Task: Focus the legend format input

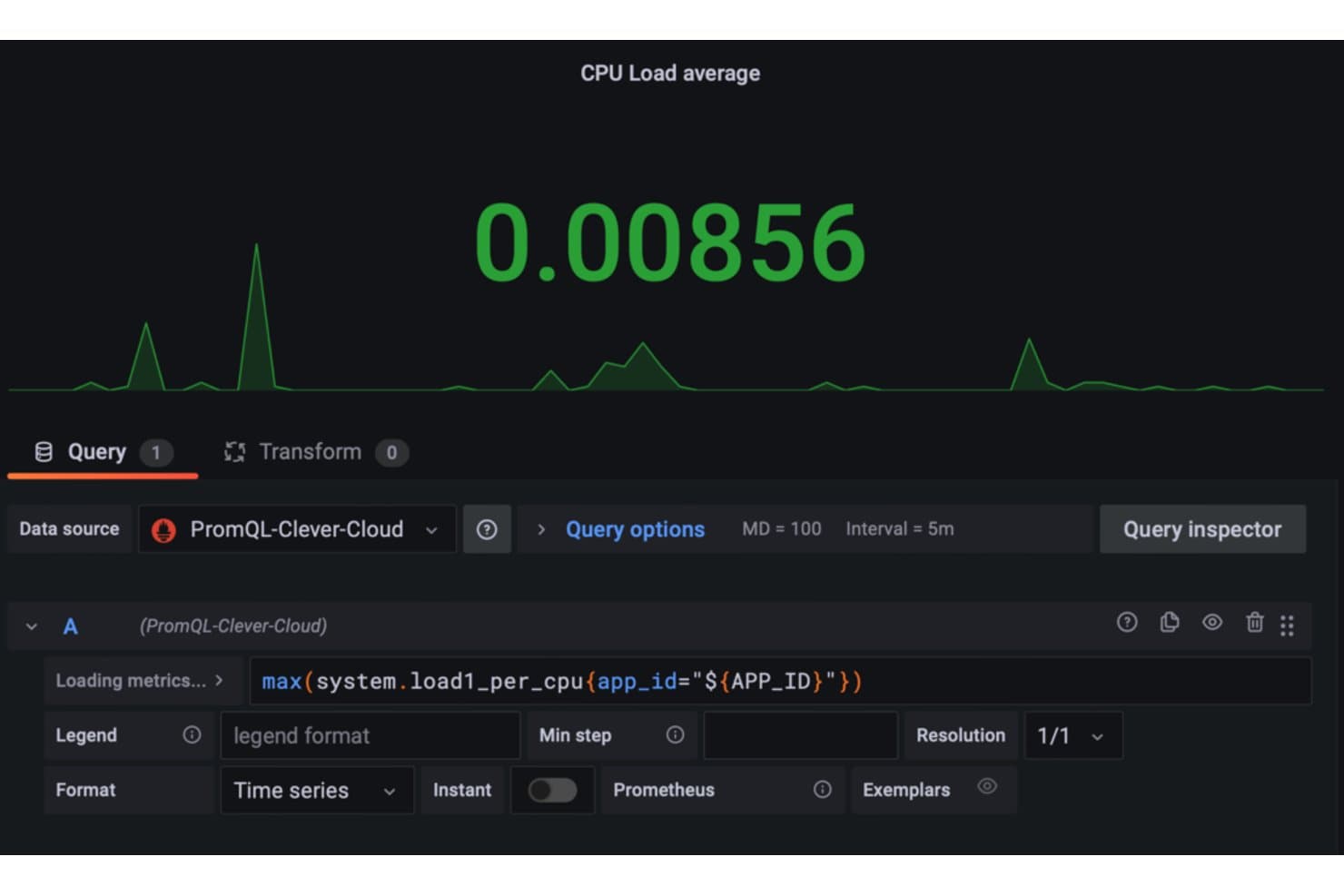Action: 371,735
